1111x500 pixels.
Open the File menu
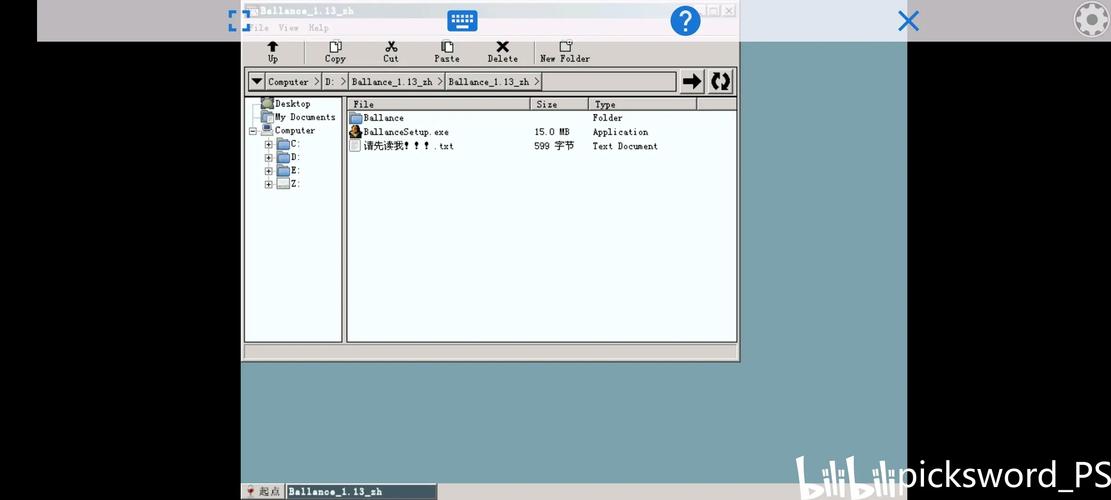[258, 28]
